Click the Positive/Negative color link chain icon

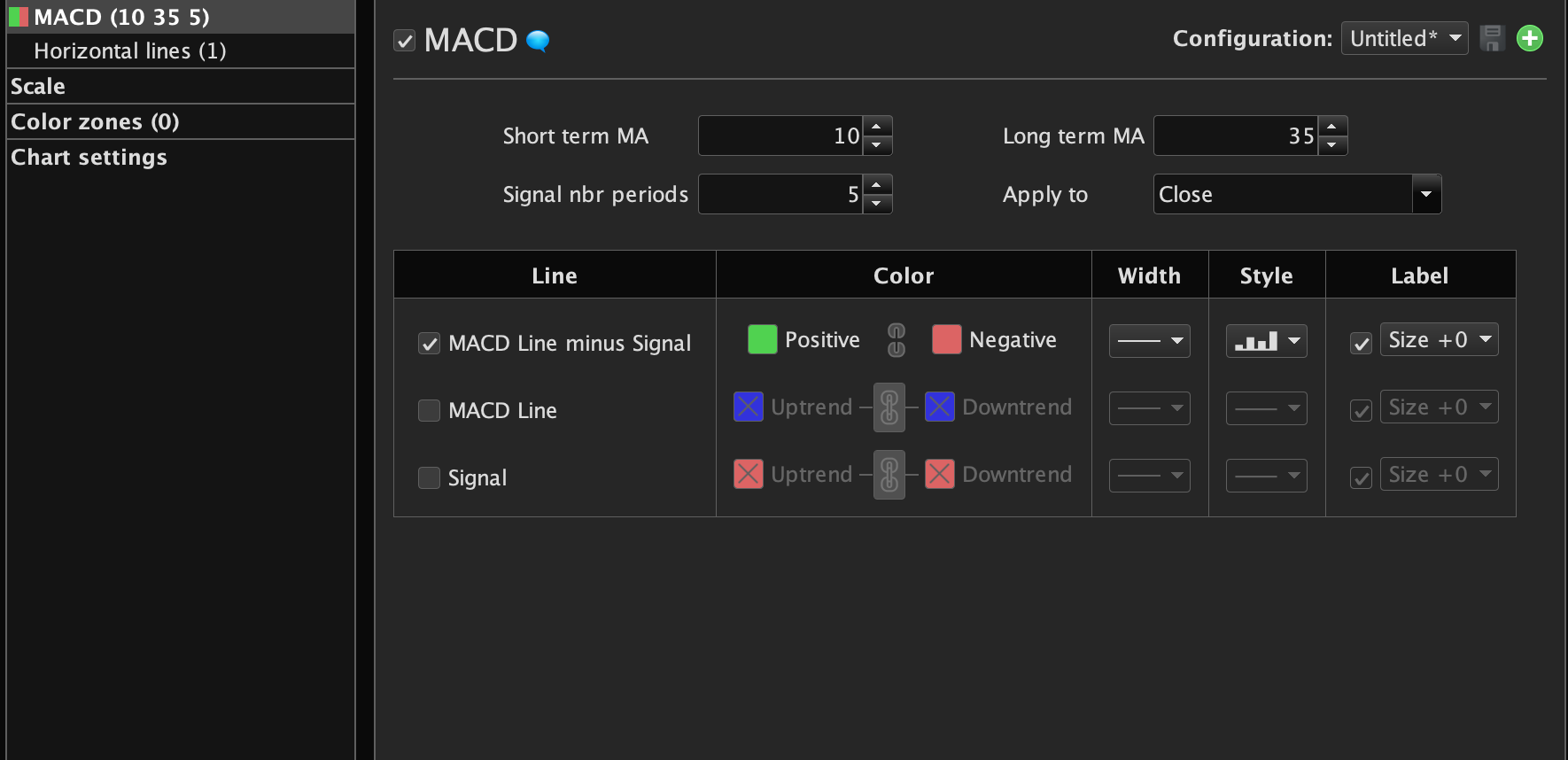pos(897,340)
